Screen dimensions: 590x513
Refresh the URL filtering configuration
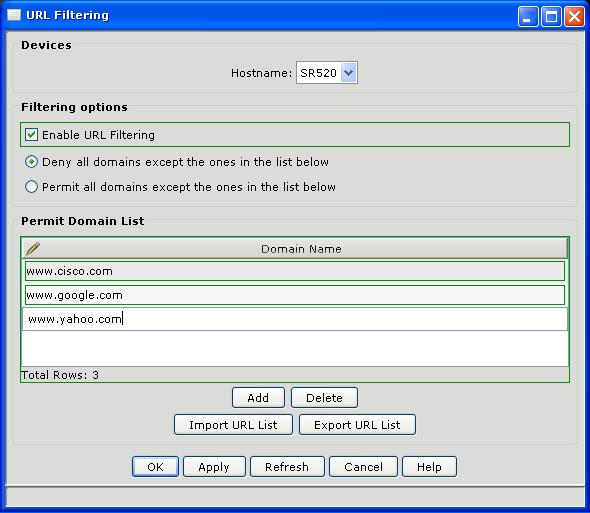[x=287, y=467]
